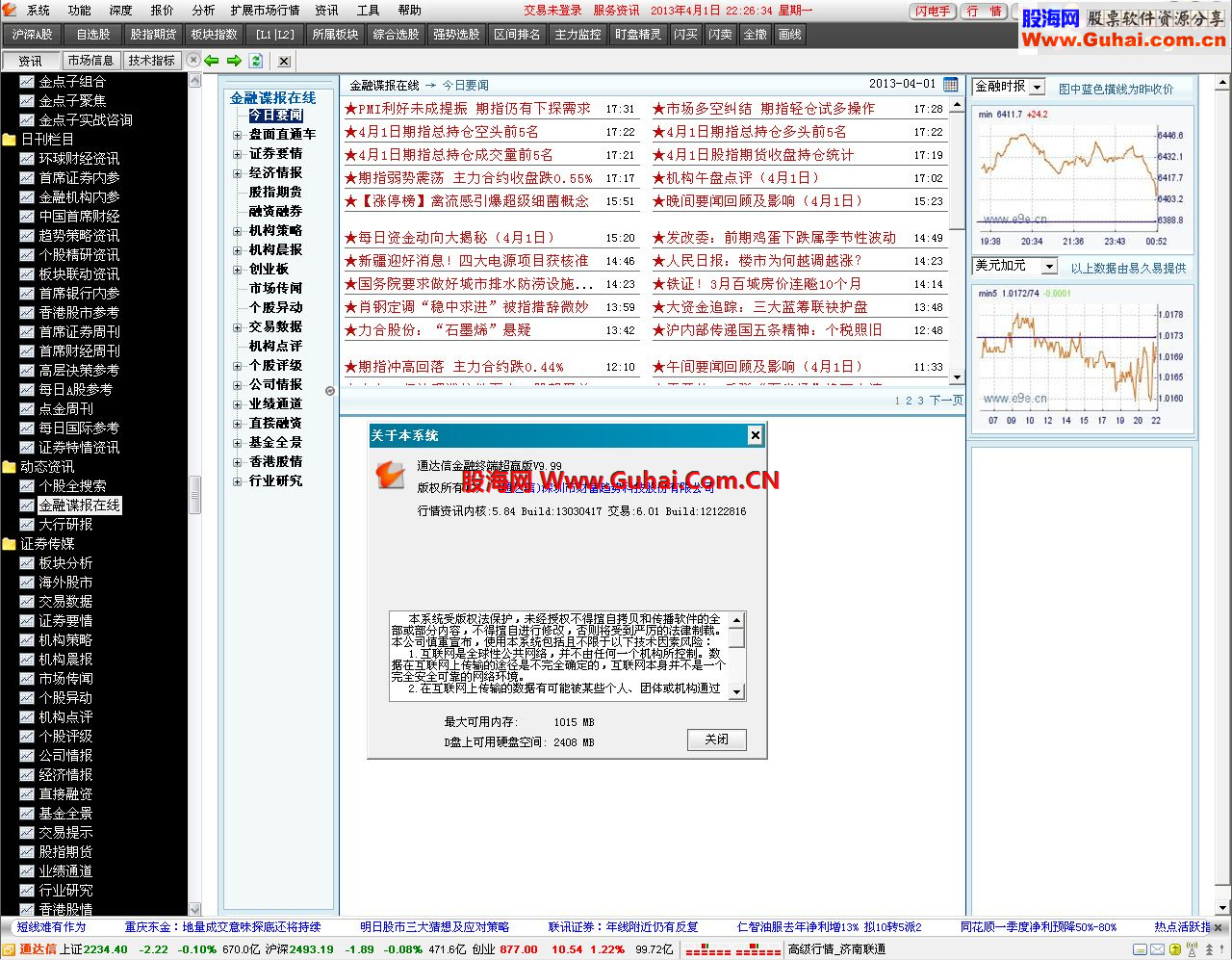Refresh the news page with the refresh icon
1232x960 pixels.
pos(255,60)
